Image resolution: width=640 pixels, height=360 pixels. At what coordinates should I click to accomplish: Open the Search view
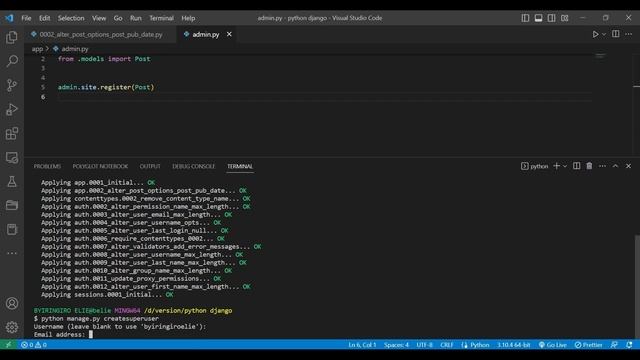click(x=12, y=61)
